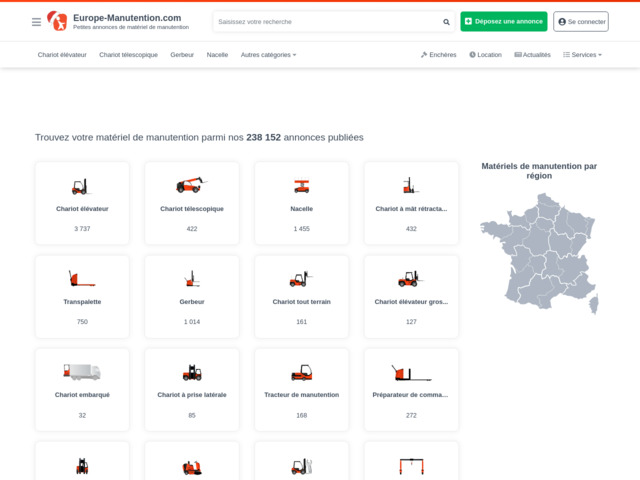Pick the Chariot embarqué truck icon
640x480 pixels.
[81, 372]
